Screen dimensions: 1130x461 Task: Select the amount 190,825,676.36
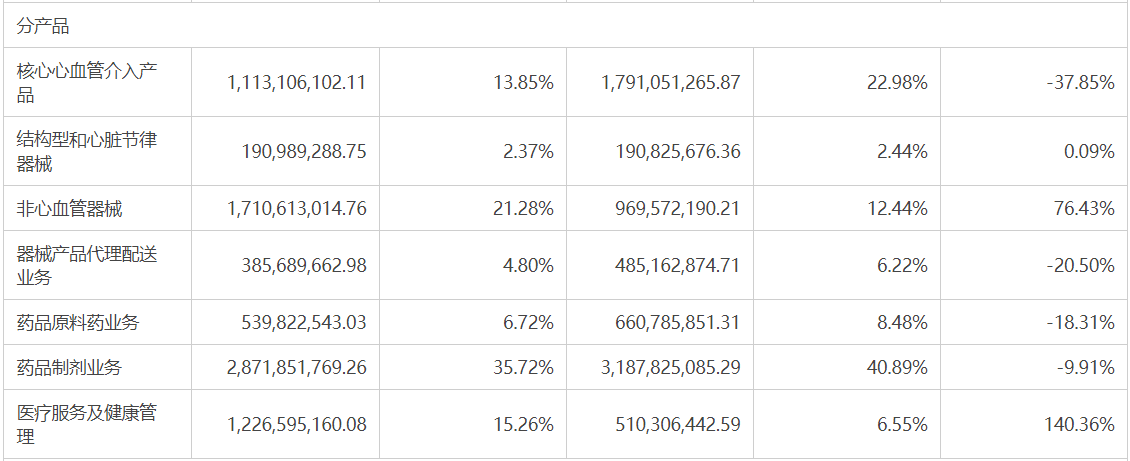(x=671, y=151)
